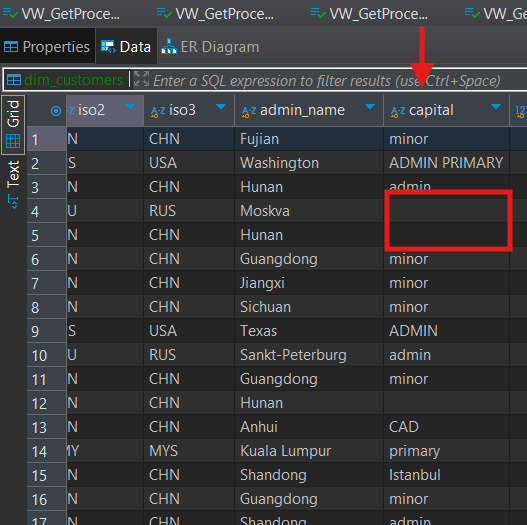Select the Text view side tab
Viewport: 527px width, 525px height.
(x=13, y=185)
